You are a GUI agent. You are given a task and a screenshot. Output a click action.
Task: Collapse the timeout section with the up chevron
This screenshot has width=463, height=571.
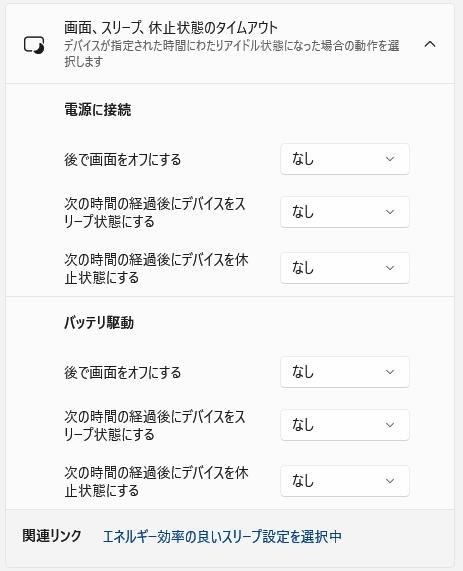click(430, 44)
